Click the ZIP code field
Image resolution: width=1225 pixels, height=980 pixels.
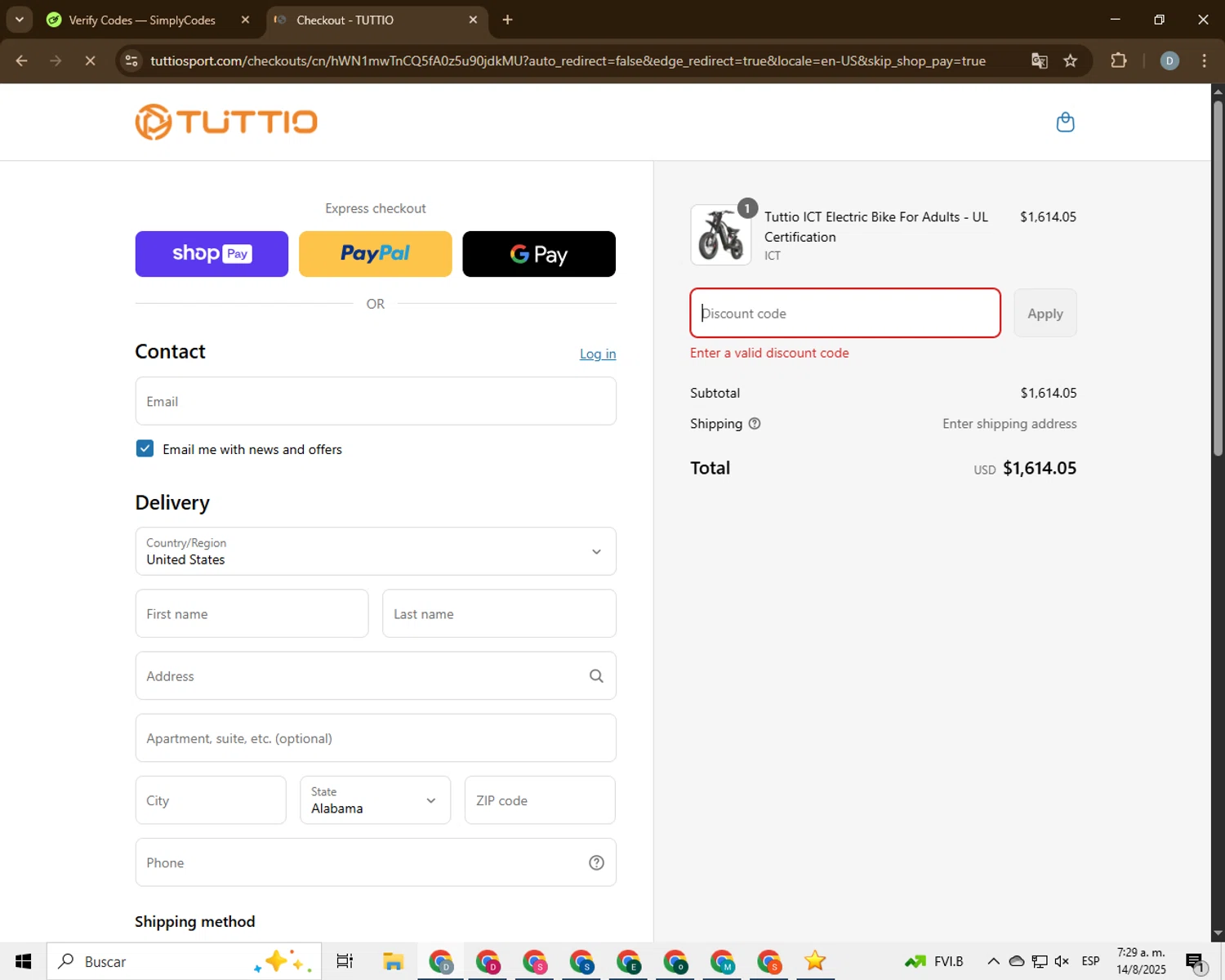(x=540, y=800)
